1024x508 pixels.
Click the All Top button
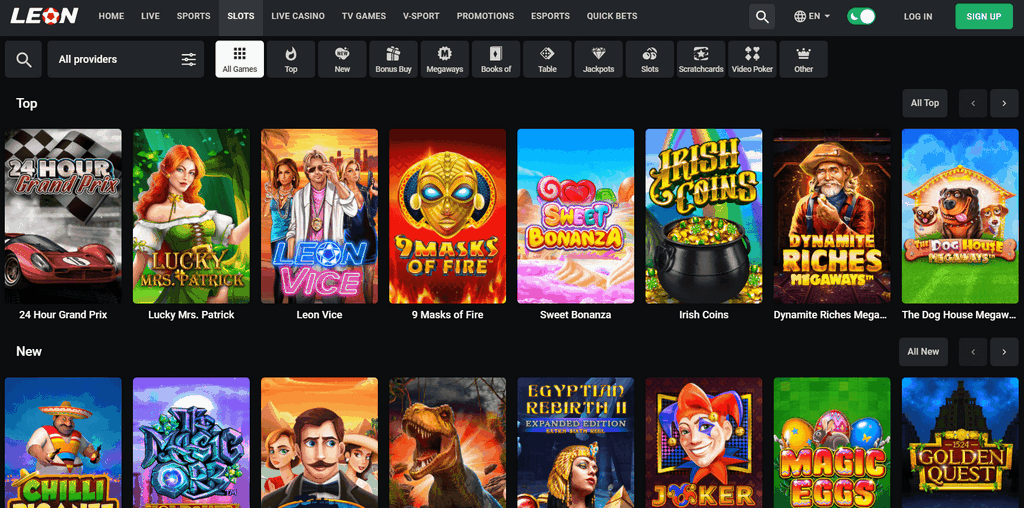924,103
